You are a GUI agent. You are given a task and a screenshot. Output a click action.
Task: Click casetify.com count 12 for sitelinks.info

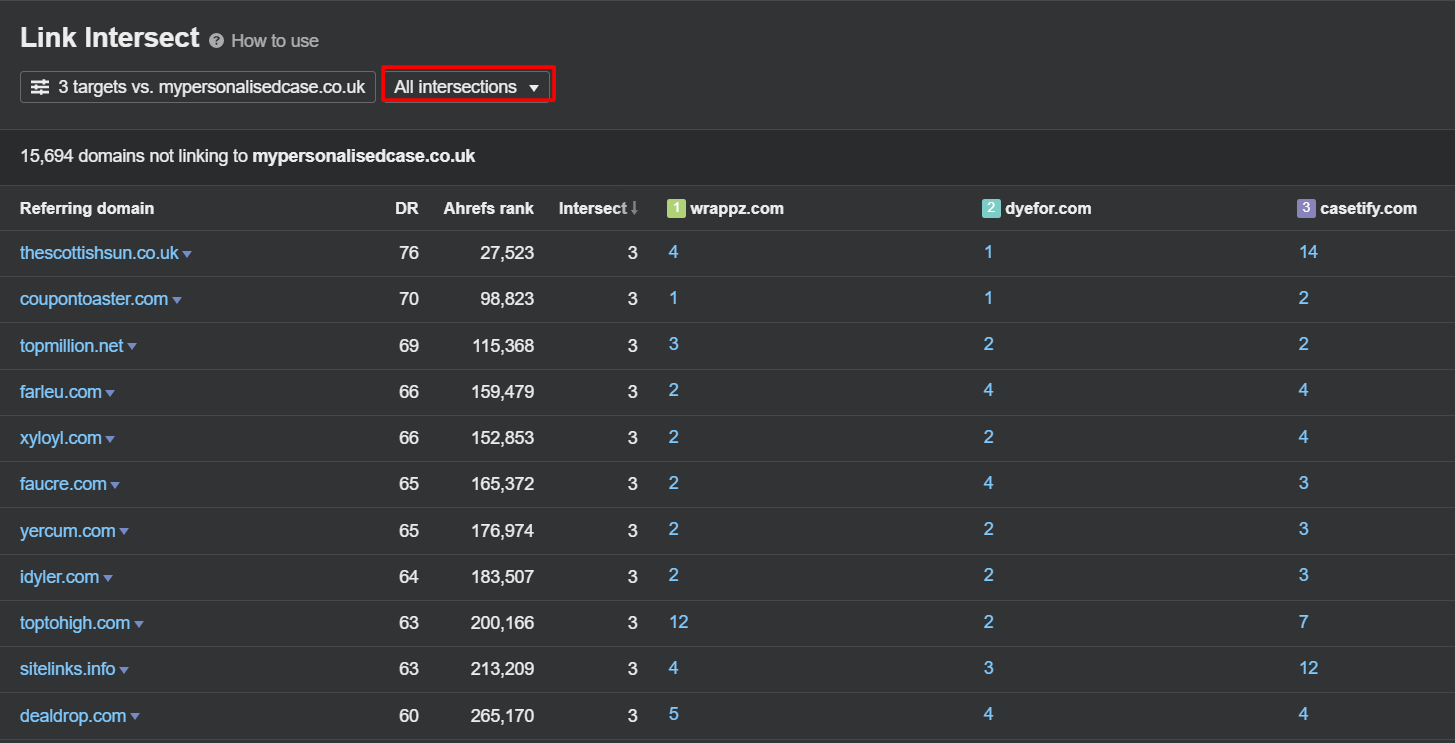point(1308,668)
